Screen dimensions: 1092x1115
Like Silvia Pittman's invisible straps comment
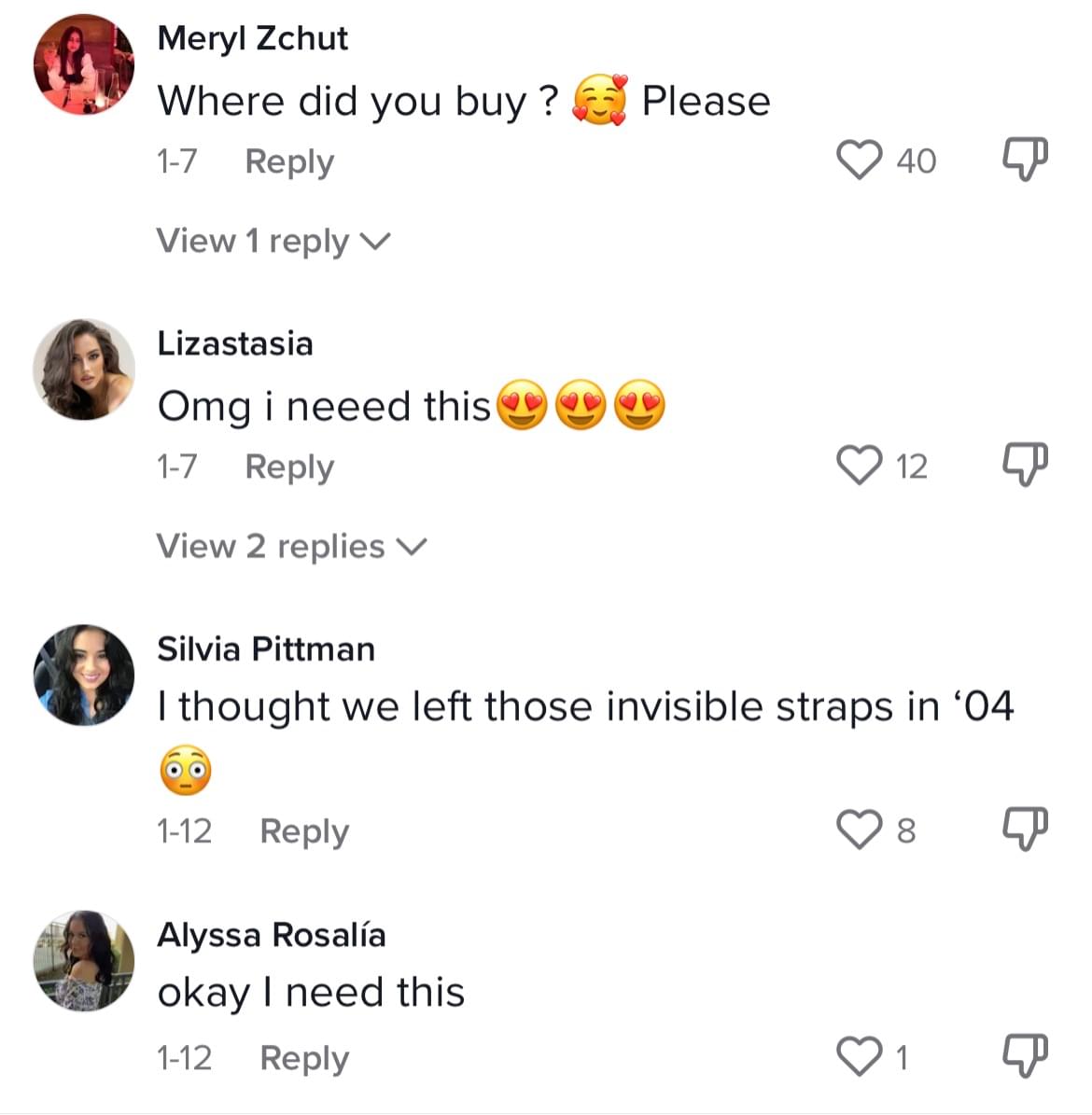(858, 829)
